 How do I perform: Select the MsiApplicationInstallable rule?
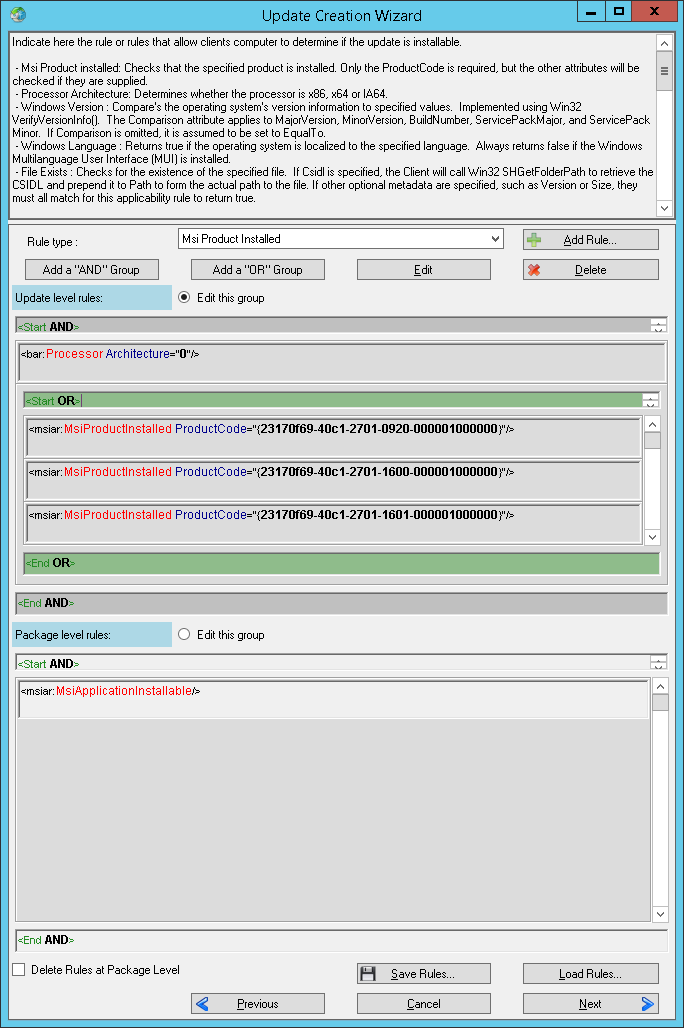coord(333,699)
